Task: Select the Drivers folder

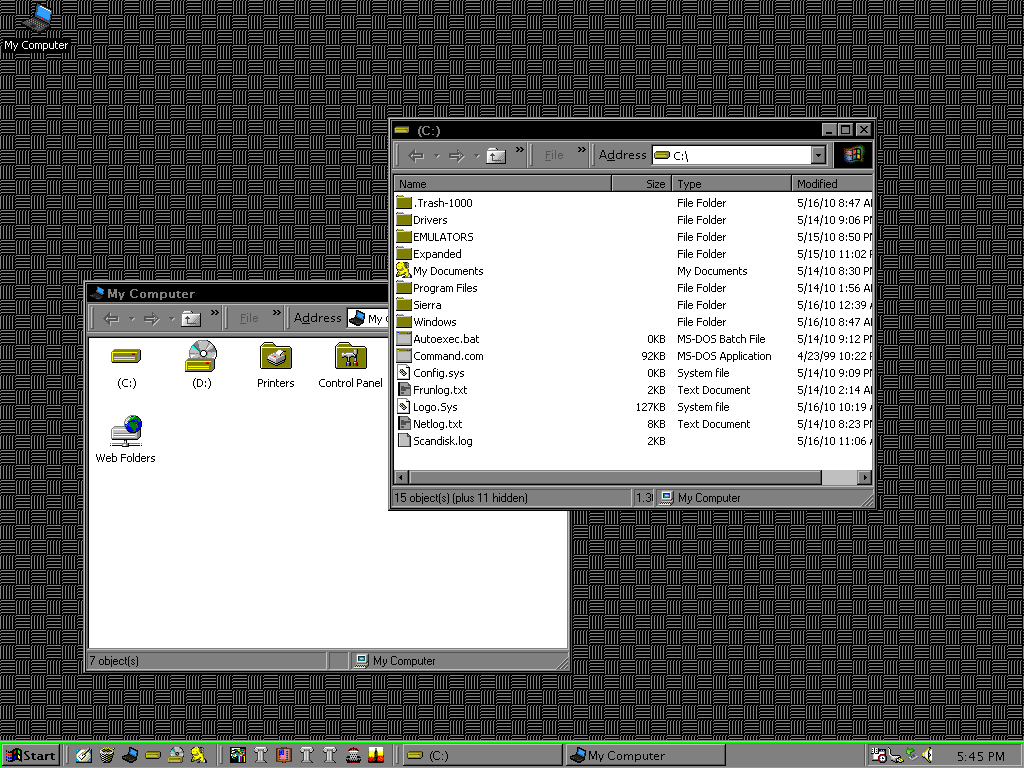Action: point(422,220)
